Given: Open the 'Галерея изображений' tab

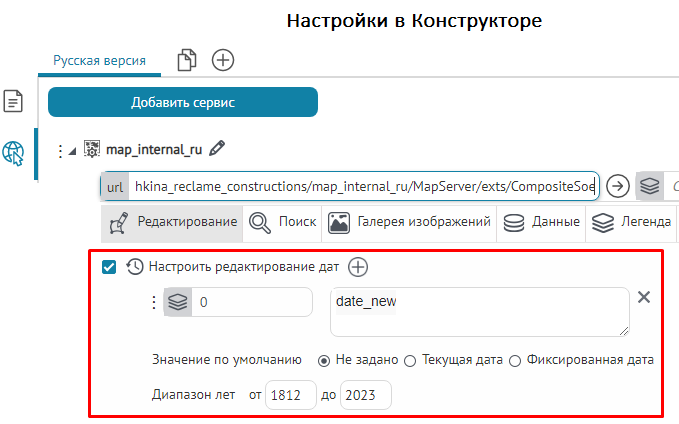Looking at the screenshot, I should pos(410,222).
